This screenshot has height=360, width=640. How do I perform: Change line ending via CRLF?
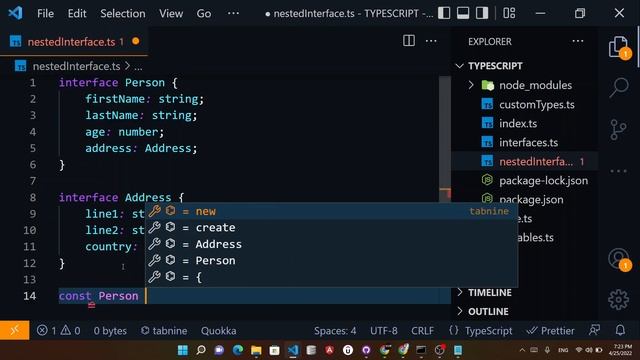(422, 330)
